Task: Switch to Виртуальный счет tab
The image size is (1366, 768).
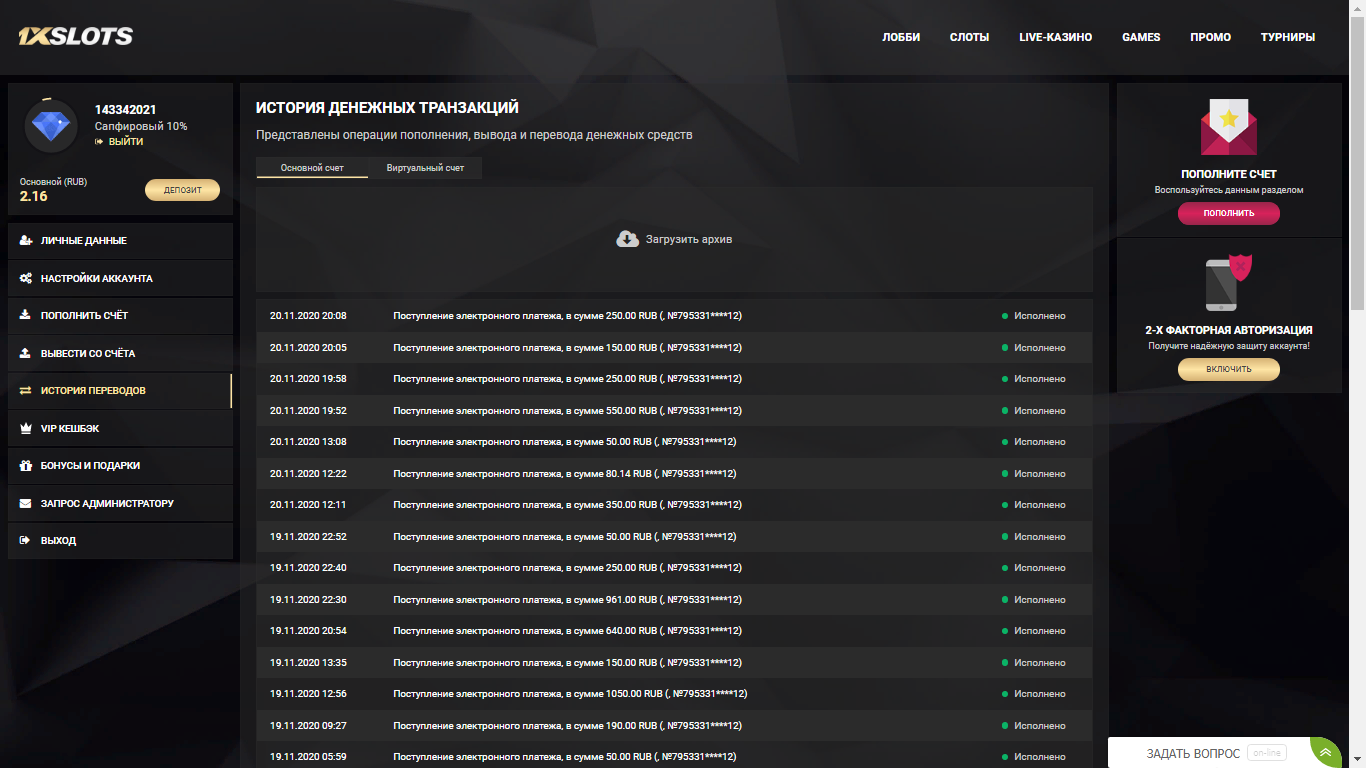Action: [425, 168]
